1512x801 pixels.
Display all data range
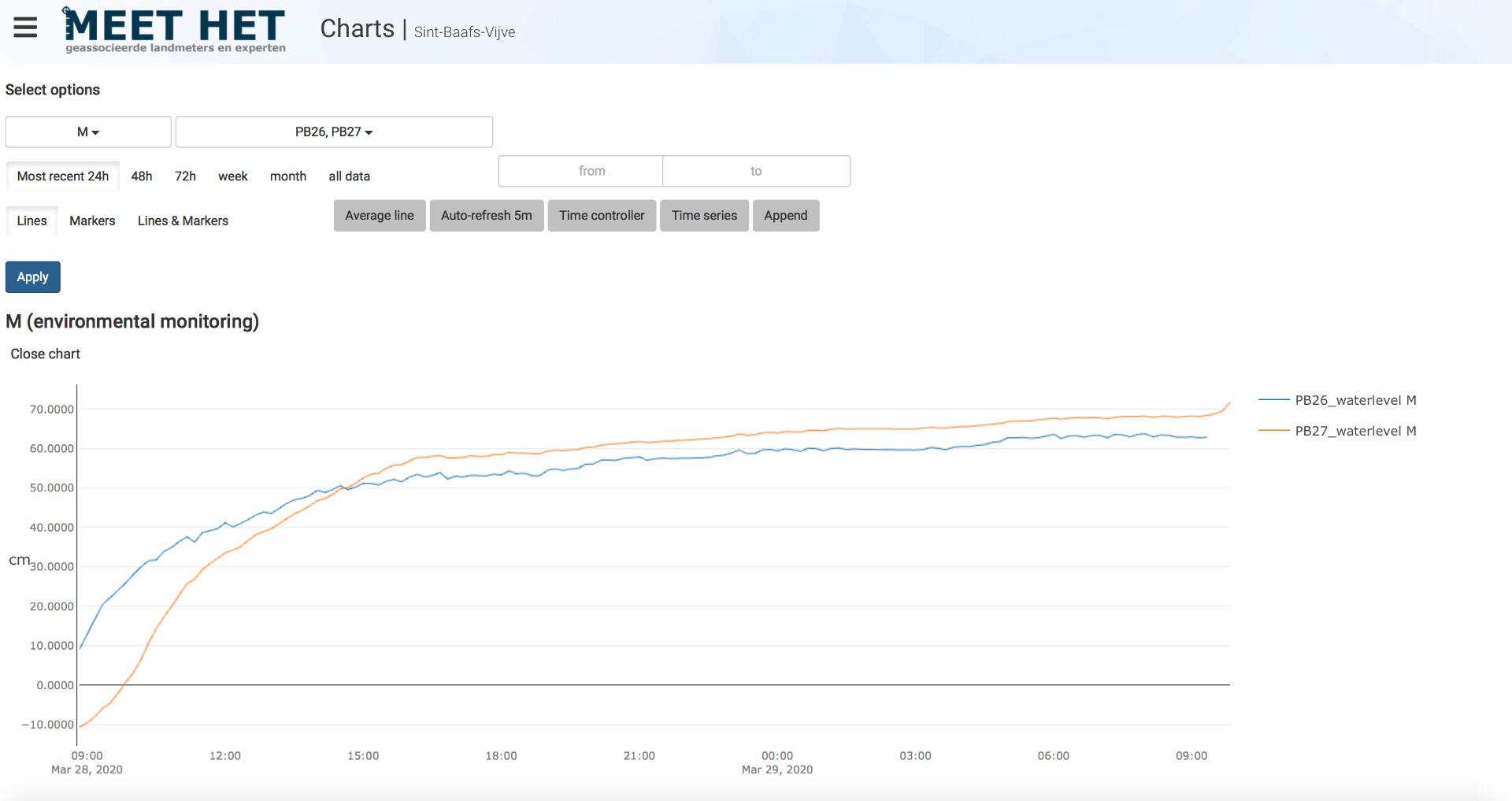(x=349, y=176)
